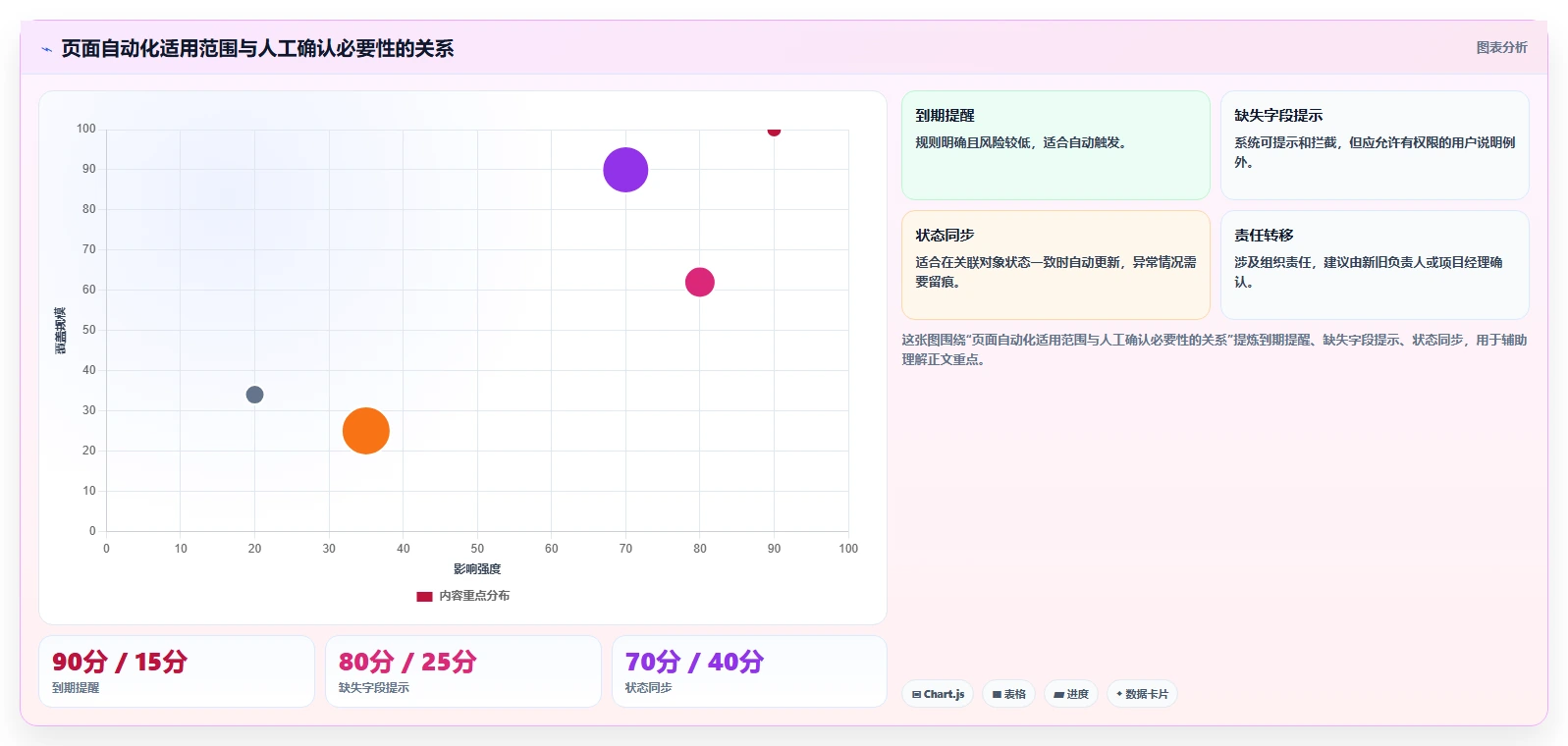Click the pink bubble at x=80
1568x746 pixels.
click(699, 282)
